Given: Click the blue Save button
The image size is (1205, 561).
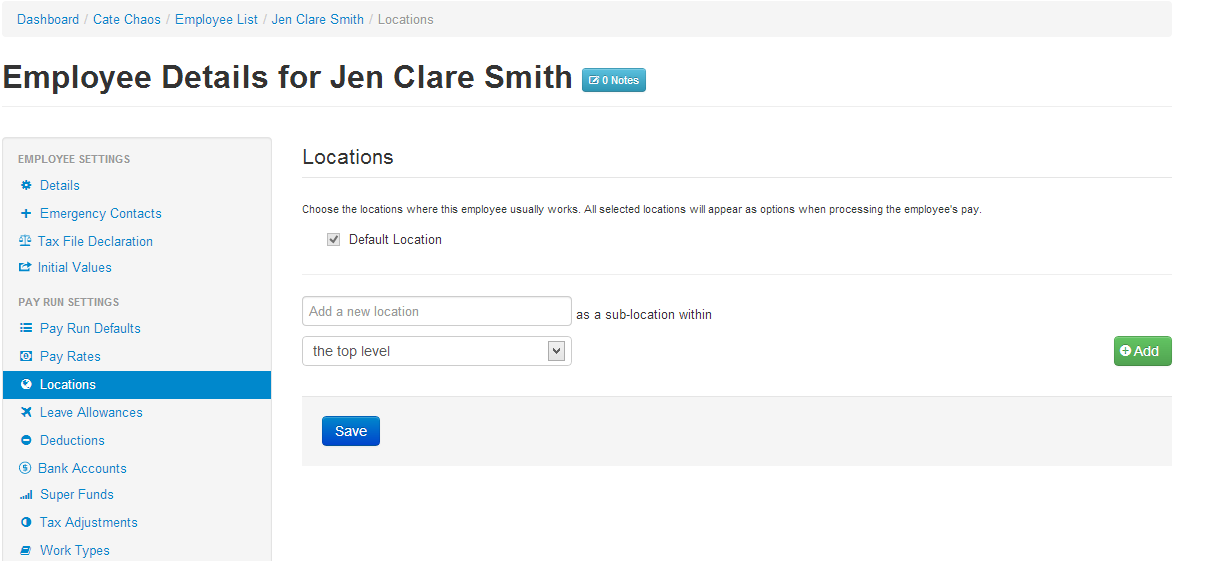Looking at the screenshot, I should click(351, 431).
